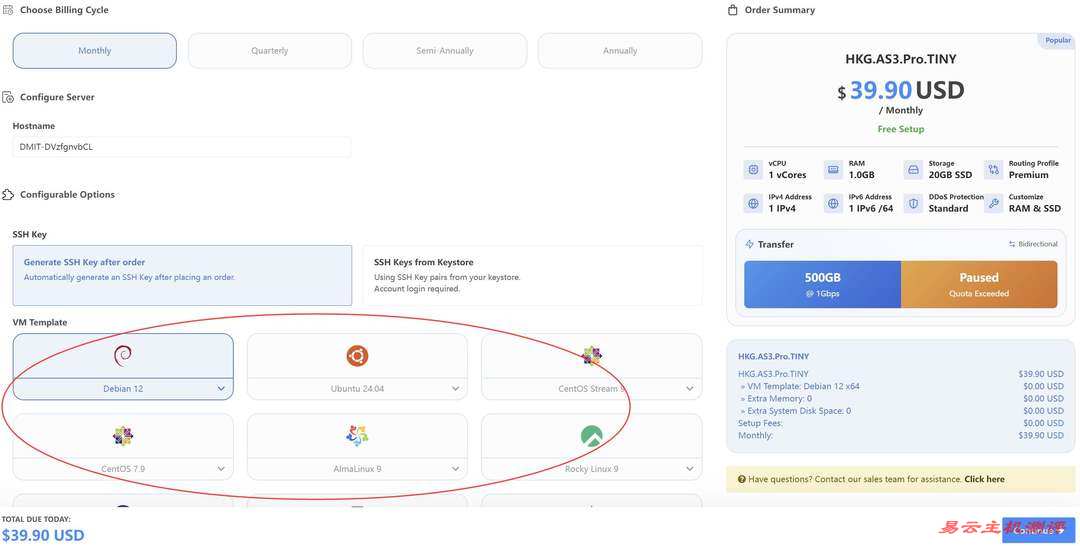Switch to SSH Keys from Keystore
Viewport: 1080px width, 546px height.
point(532,275)
